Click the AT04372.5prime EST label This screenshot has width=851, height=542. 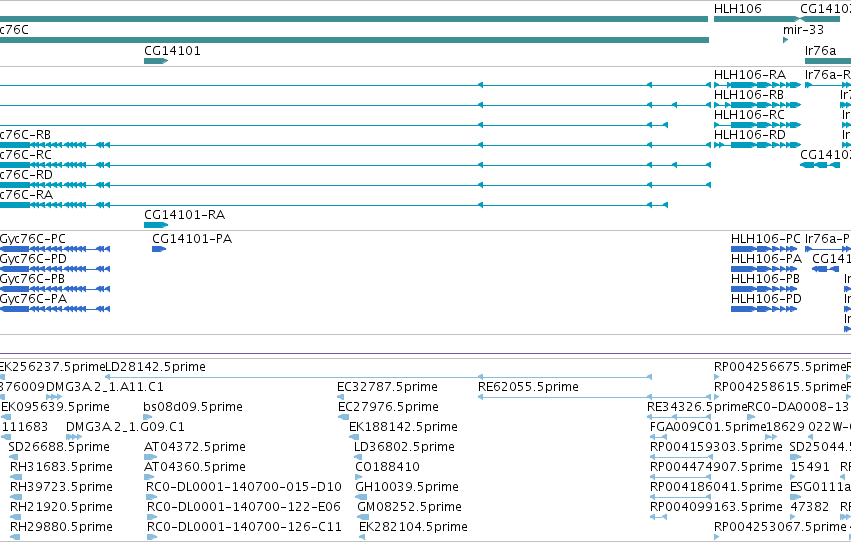(195, 447)
